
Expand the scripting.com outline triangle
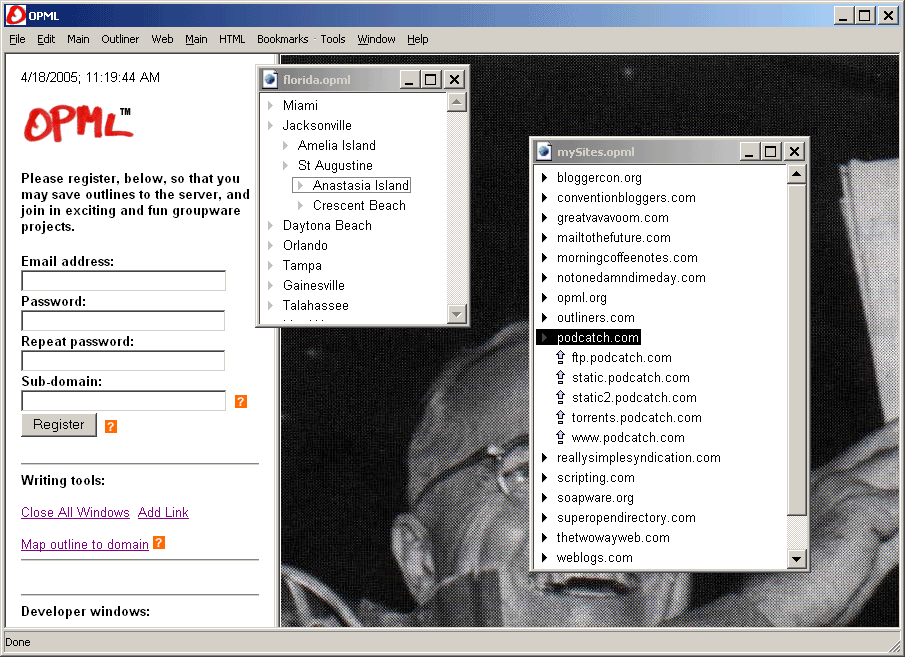[x=545, y=478]
